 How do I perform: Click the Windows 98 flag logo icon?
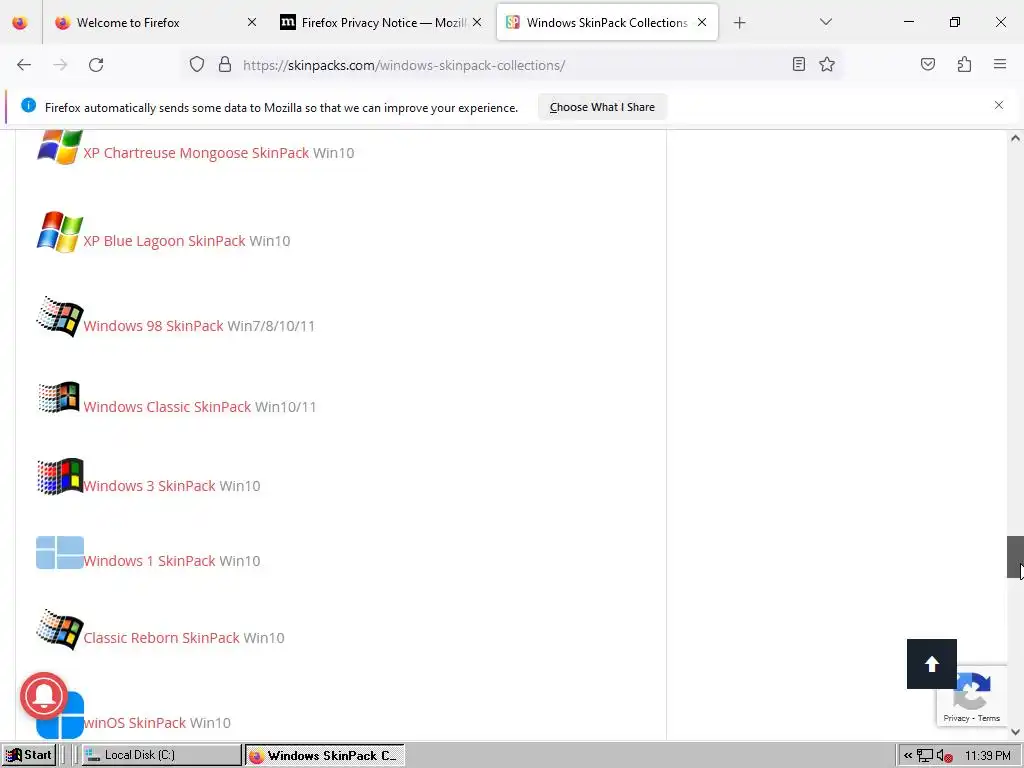click(59, 317)
